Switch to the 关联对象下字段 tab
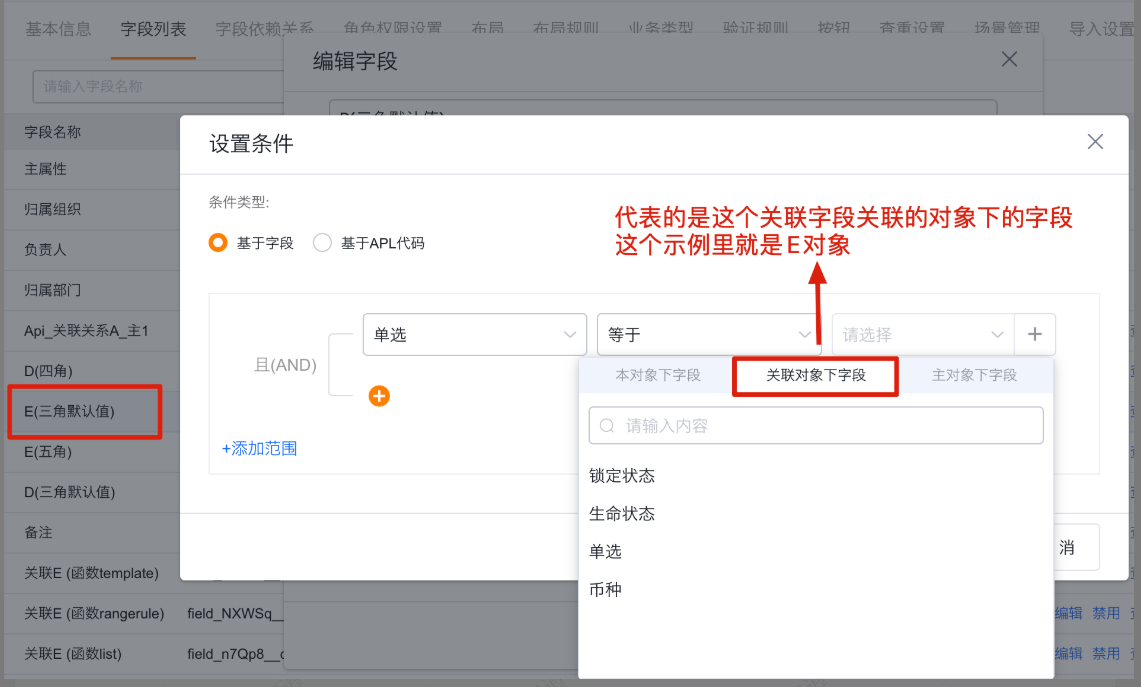Image resolution: width=1141 pixels, height=687 pixels. point(816,375)
